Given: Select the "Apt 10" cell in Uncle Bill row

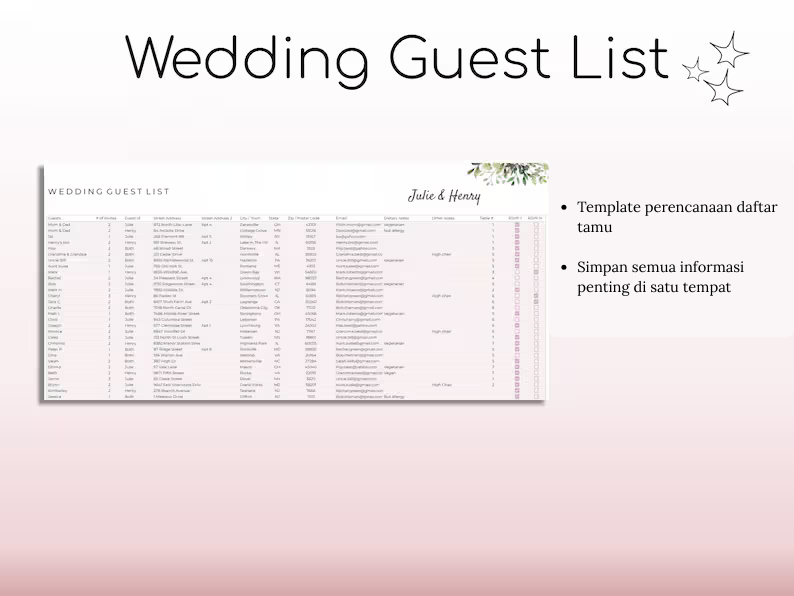Looking at the screenshot, I should coord(207,260).
